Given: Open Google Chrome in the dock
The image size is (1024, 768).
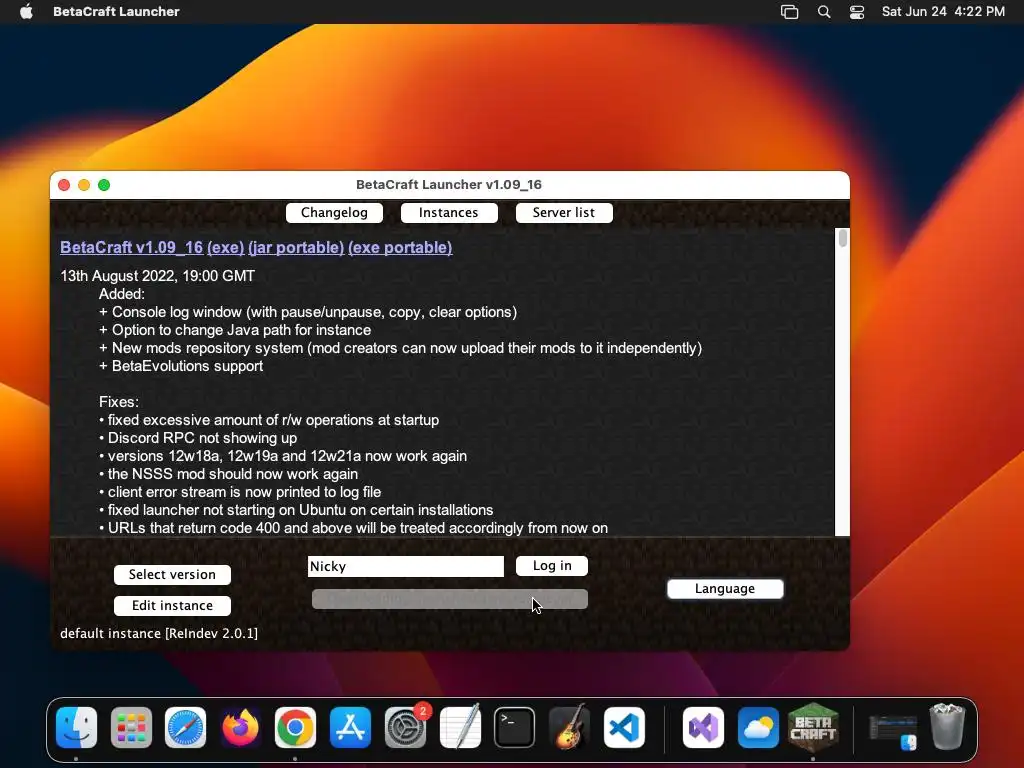Looking at the screenshot, I should pos(295,728).
